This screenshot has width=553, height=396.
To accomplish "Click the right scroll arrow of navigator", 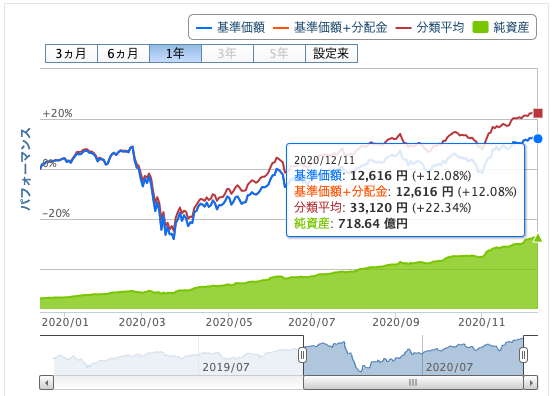I will coord(531,382).
